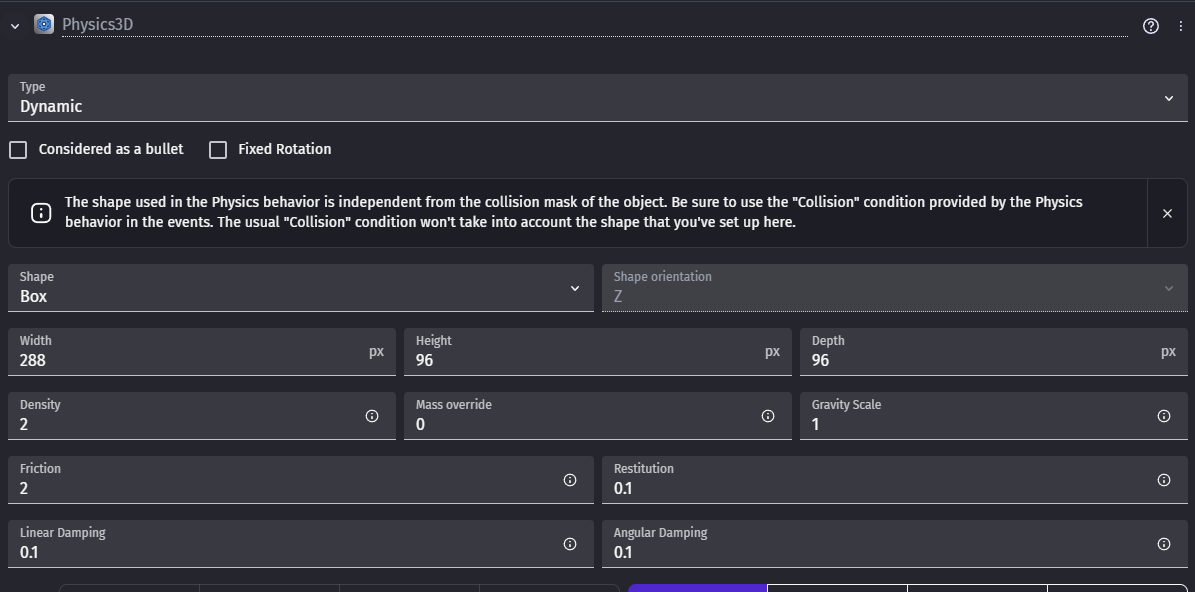Click the Restitution info icon
The height and width of the screenshot is (592, 1195).
click(x=1164, y=480)
